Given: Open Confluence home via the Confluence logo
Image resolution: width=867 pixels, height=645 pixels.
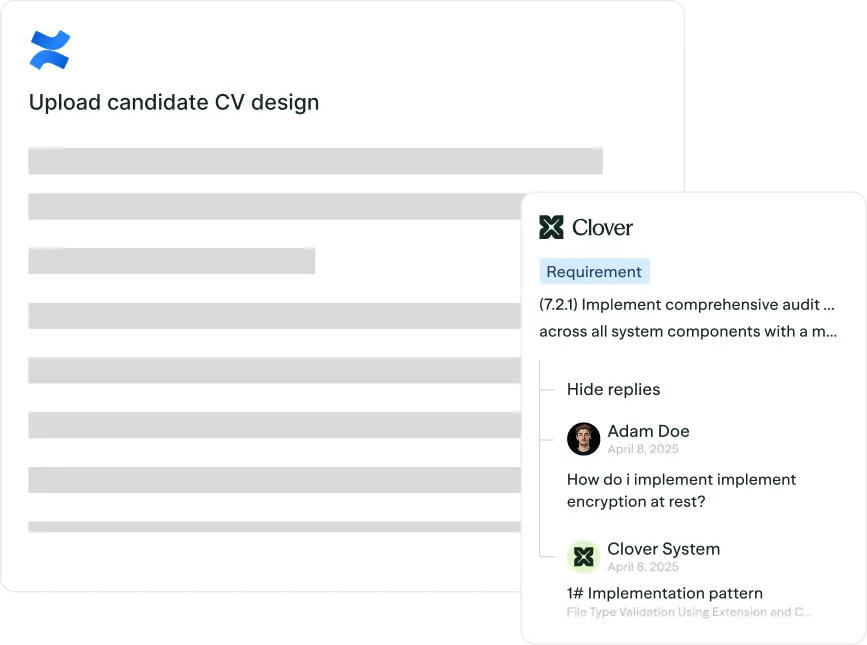Looking at the screenshot, I should (x=50, y=48).
